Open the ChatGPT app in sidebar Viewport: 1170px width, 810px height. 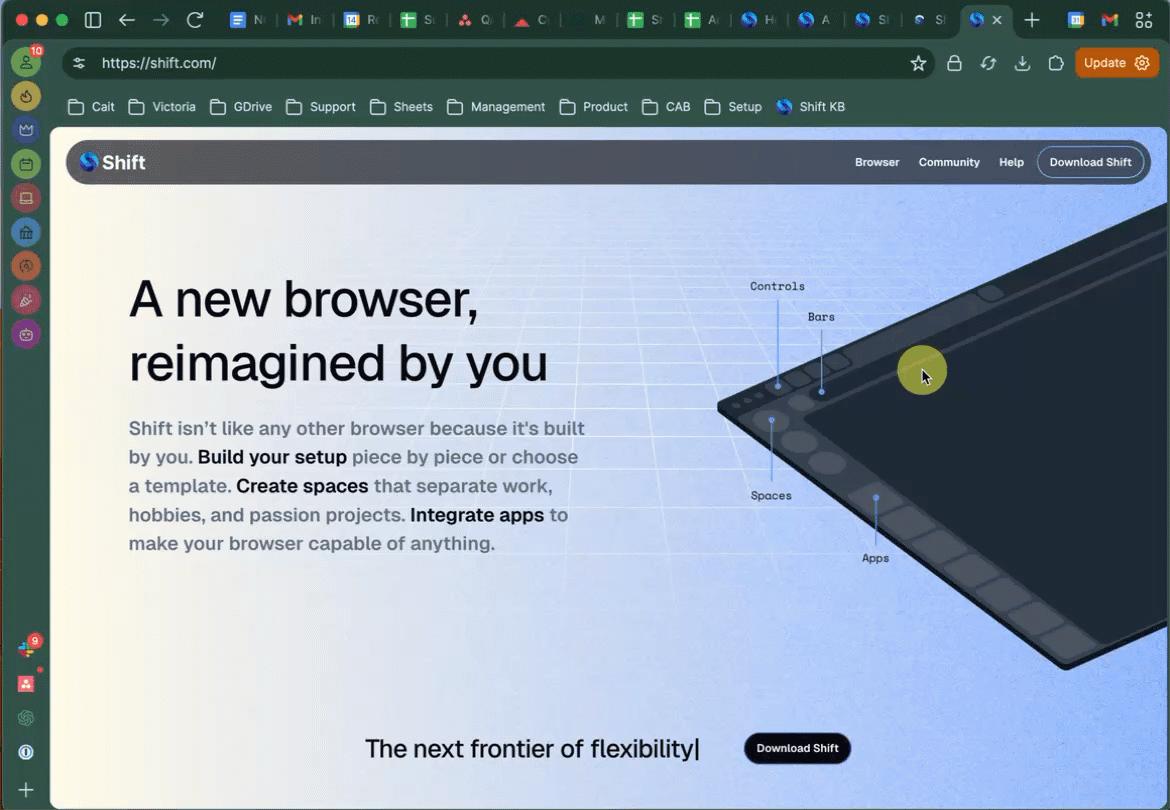(x=26, y=718)
